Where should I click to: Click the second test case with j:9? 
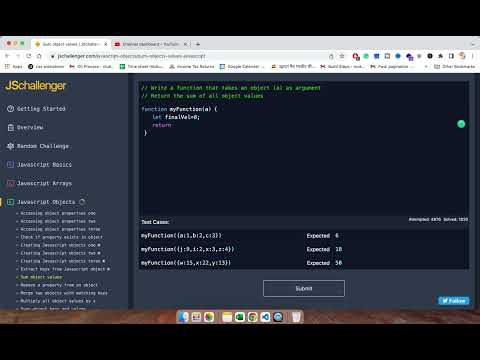(187, 249)
